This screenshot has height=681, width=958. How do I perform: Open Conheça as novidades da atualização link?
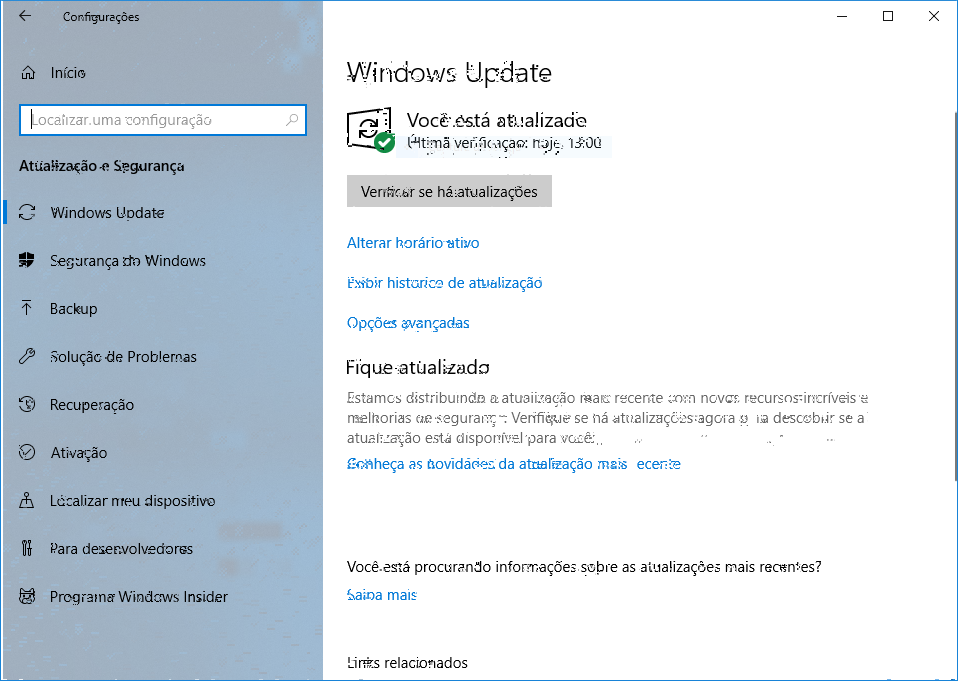[514, 464]
